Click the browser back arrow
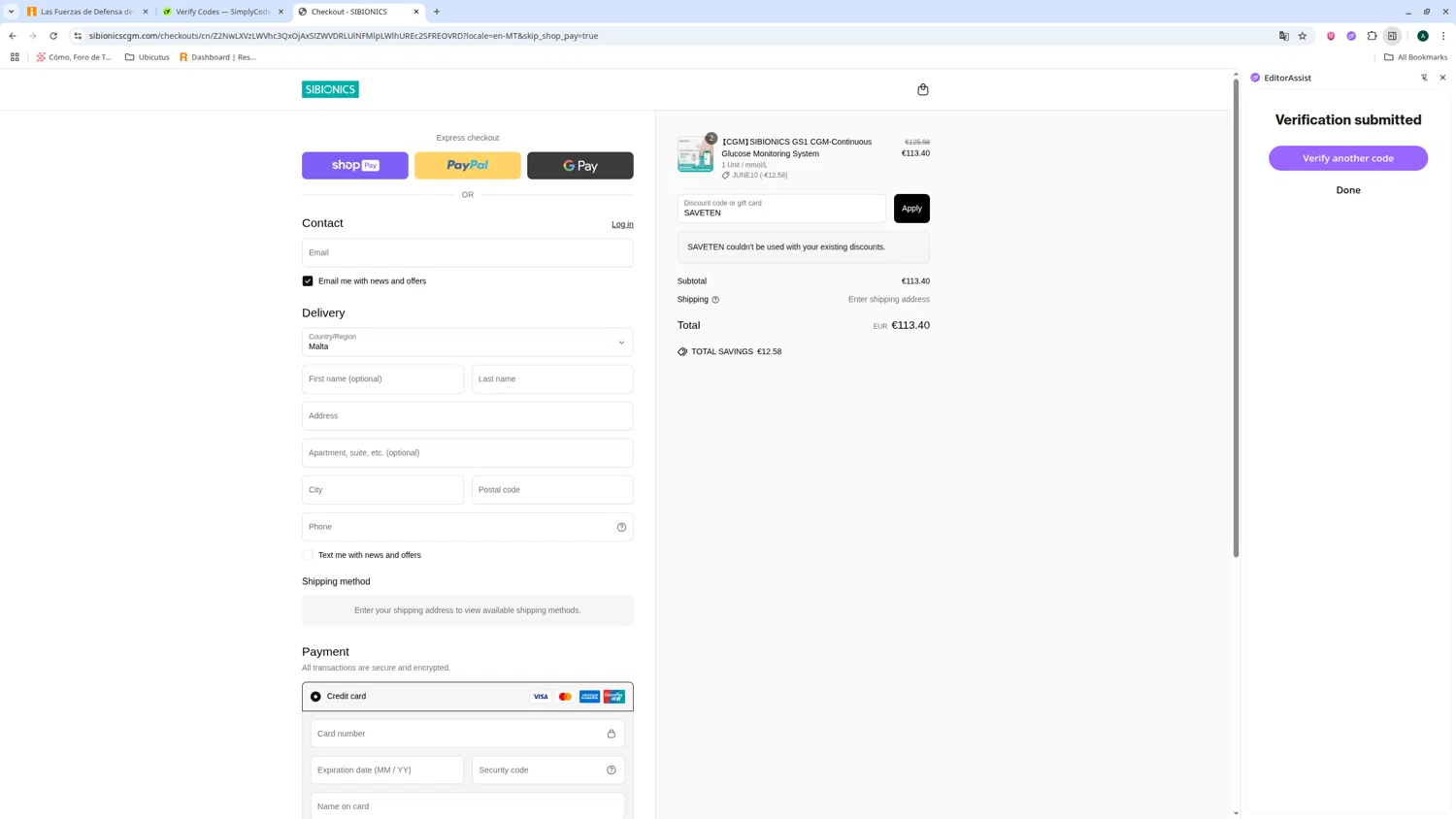 tap(13, 36)
